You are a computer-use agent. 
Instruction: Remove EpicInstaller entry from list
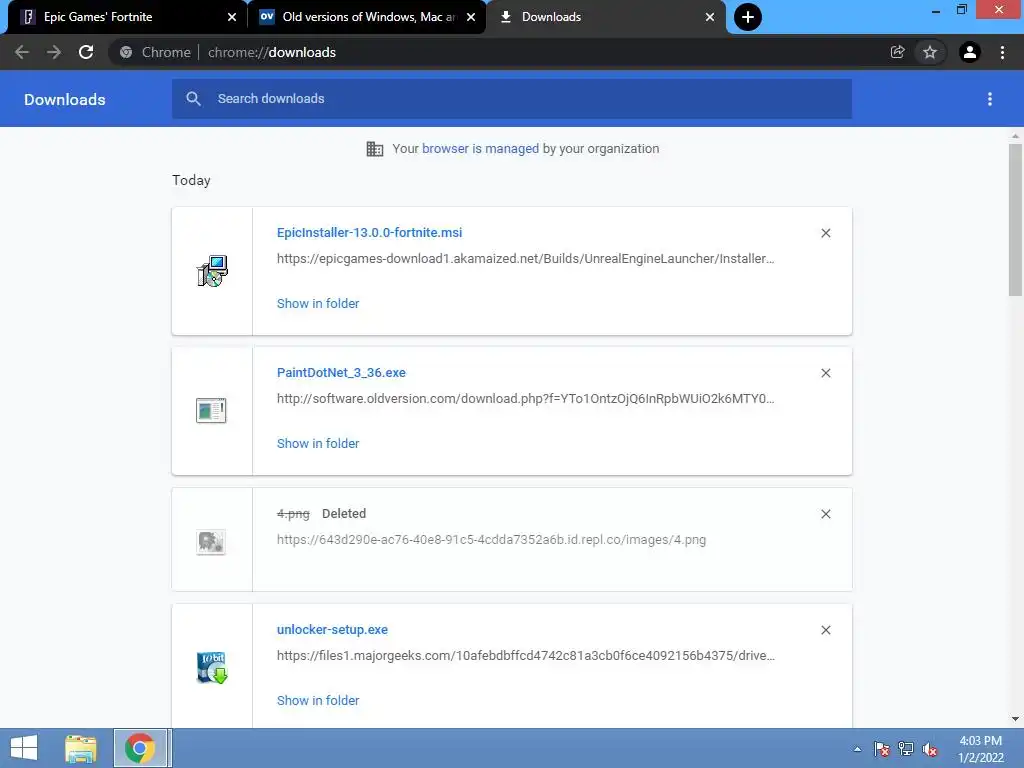[x=825, y=233]
